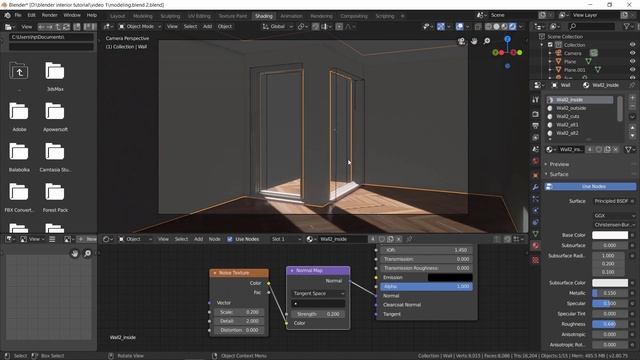640x360 pixels.
Task: Open the Object Mode dropdown
Action: pos(140,27)
